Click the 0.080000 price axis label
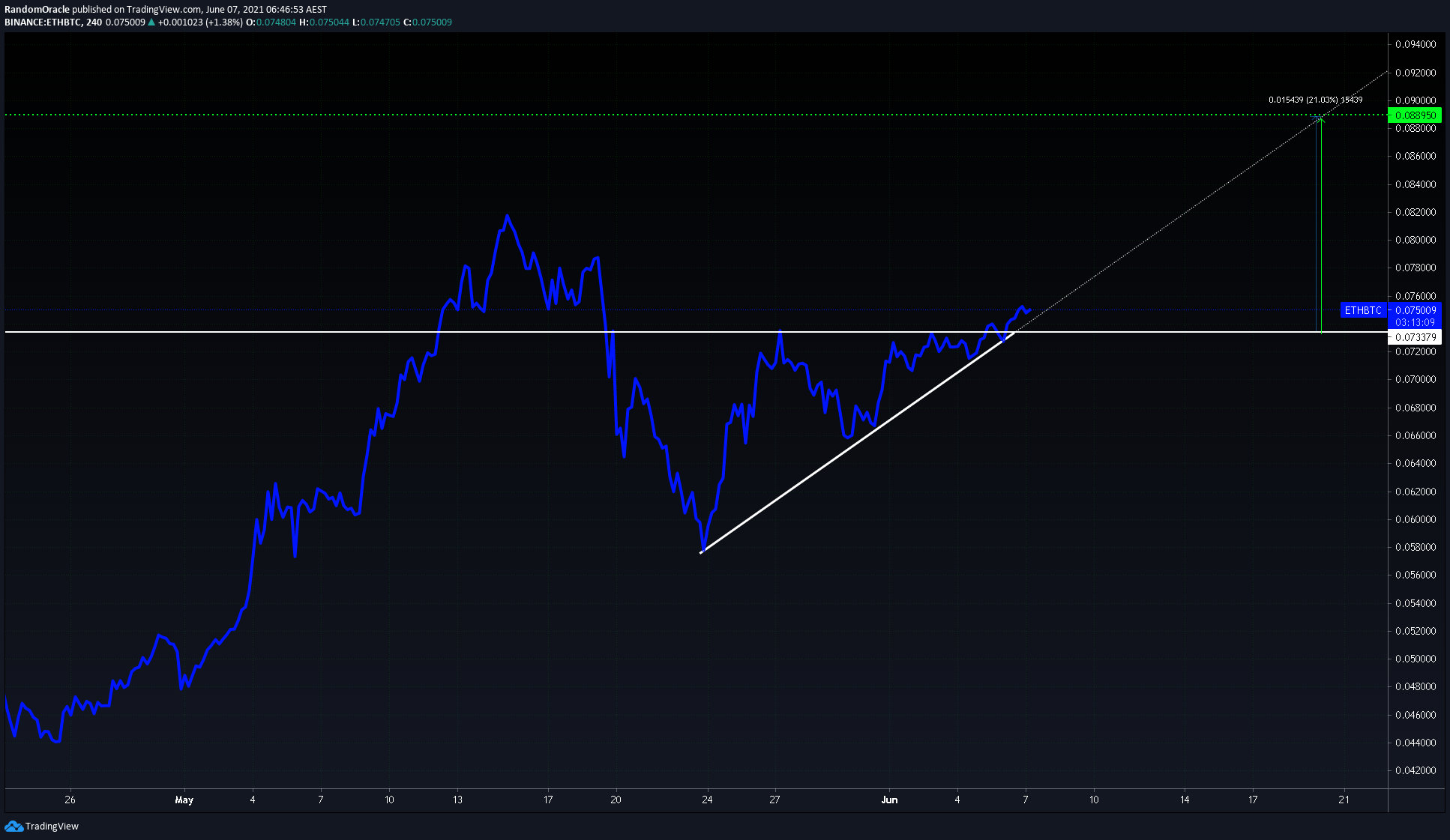The height and width of the screenshot is (840, 1450). click(x=1416, y=240)
